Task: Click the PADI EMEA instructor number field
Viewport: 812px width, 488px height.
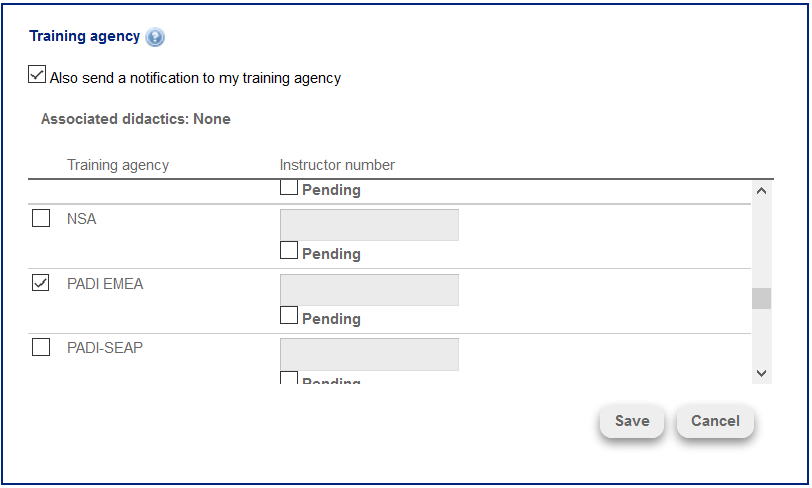Action: coord(369,290)
